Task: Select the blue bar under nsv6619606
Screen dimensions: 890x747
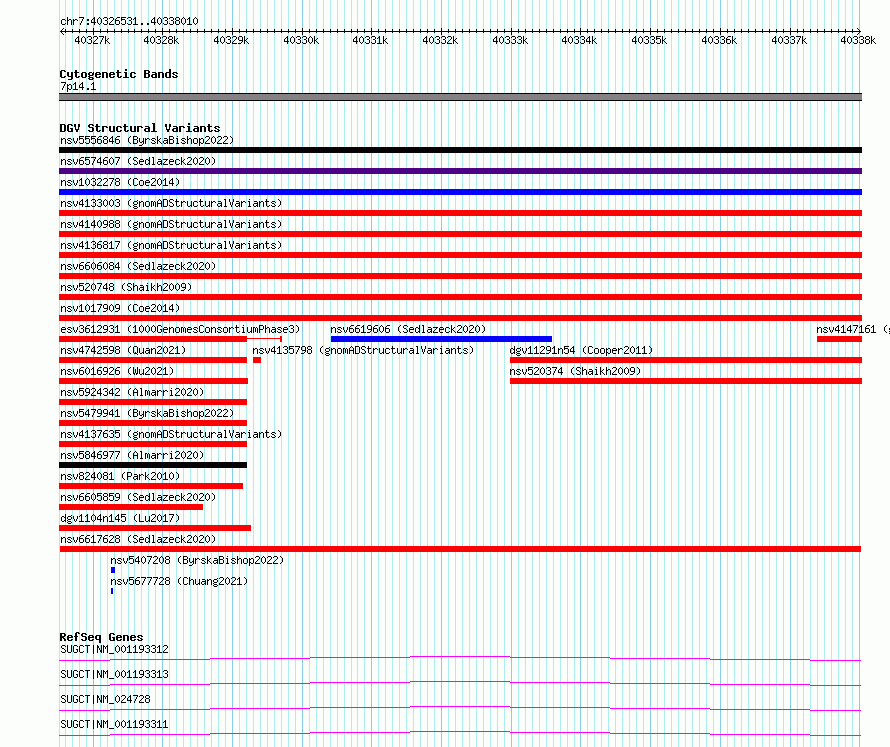Action: pyautogui.click(x=441, y=339)
